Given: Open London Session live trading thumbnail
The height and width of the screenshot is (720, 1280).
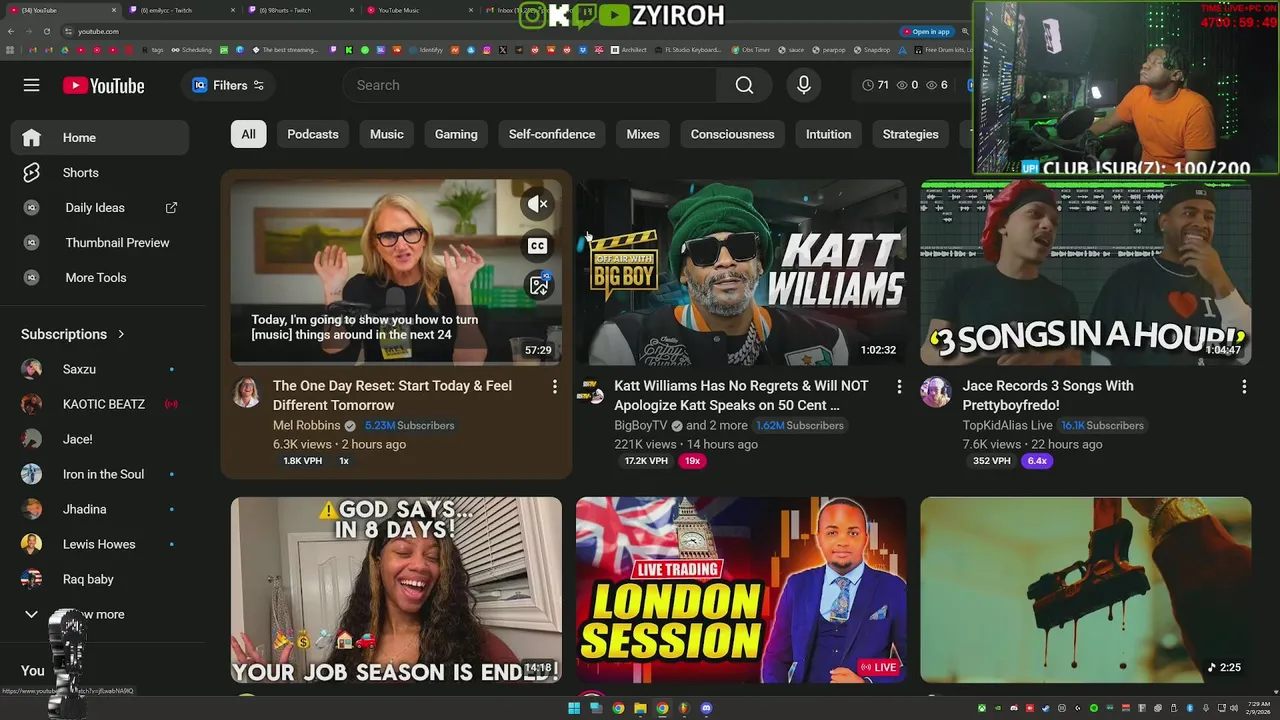Looking at the screenshot, I should (x=741, y=590).
